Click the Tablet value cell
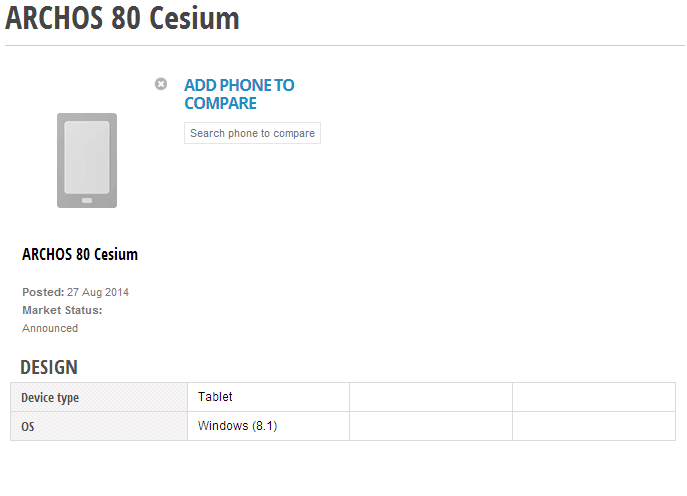The width and height of the screenshot is (687, 496). (x=269, y=397)
